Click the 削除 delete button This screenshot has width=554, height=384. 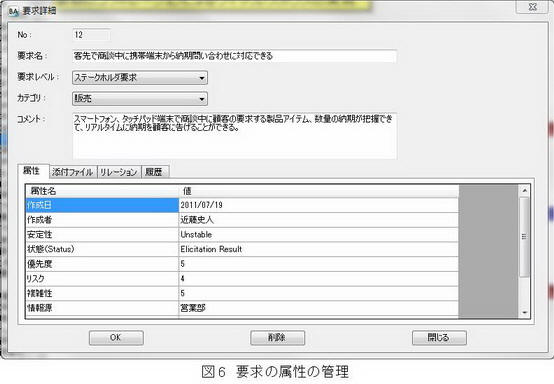[x=277, y=338]
